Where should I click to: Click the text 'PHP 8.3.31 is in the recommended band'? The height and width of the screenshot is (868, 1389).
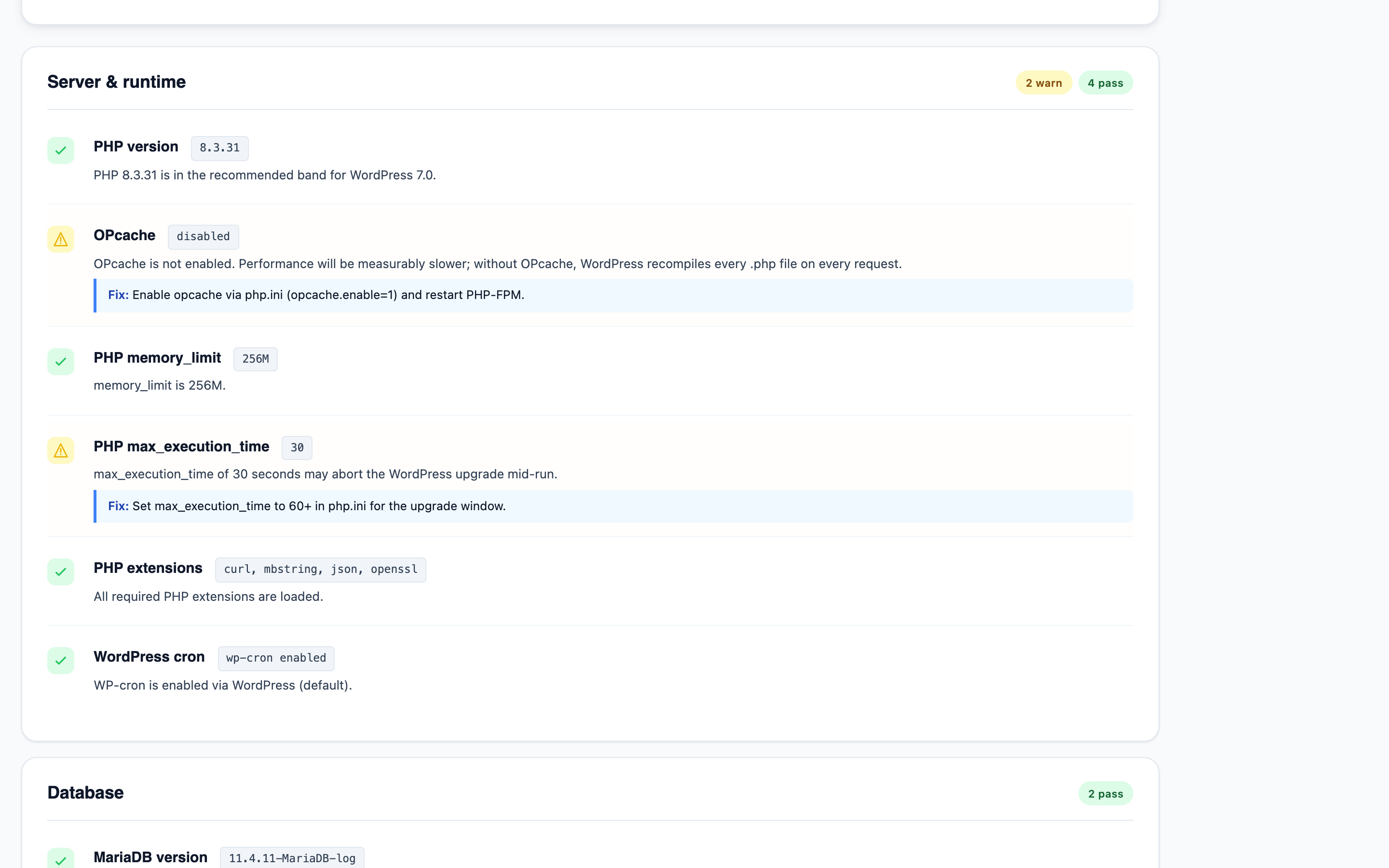(220, 175)
